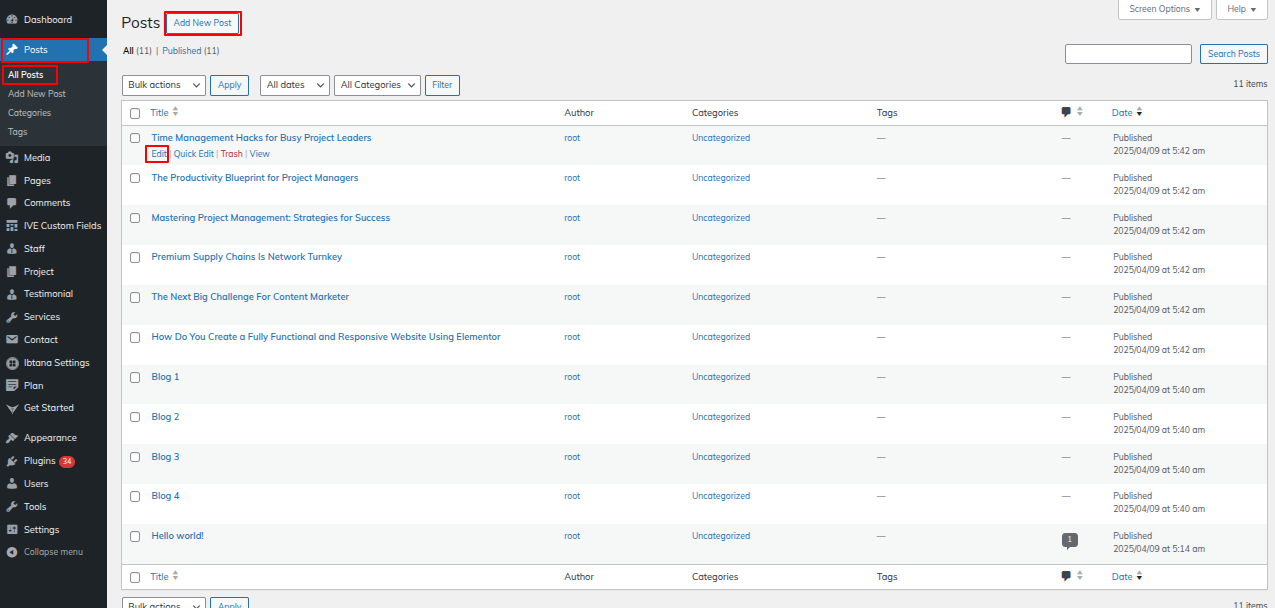Open the All Categories dropdown

click(377, 85)
